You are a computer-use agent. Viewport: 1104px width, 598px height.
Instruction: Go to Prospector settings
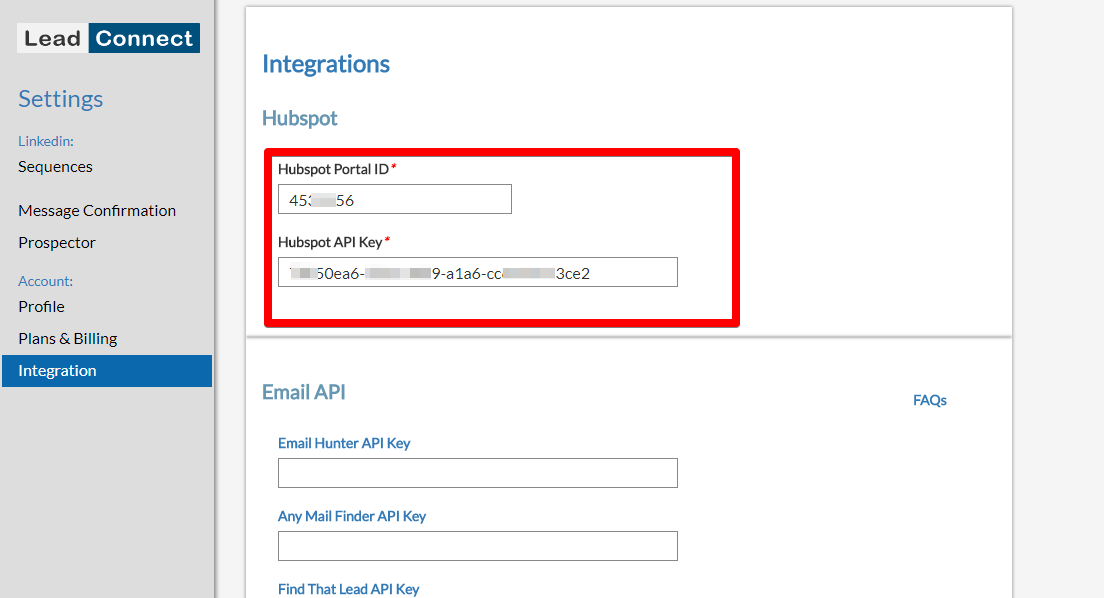point(56,242)
